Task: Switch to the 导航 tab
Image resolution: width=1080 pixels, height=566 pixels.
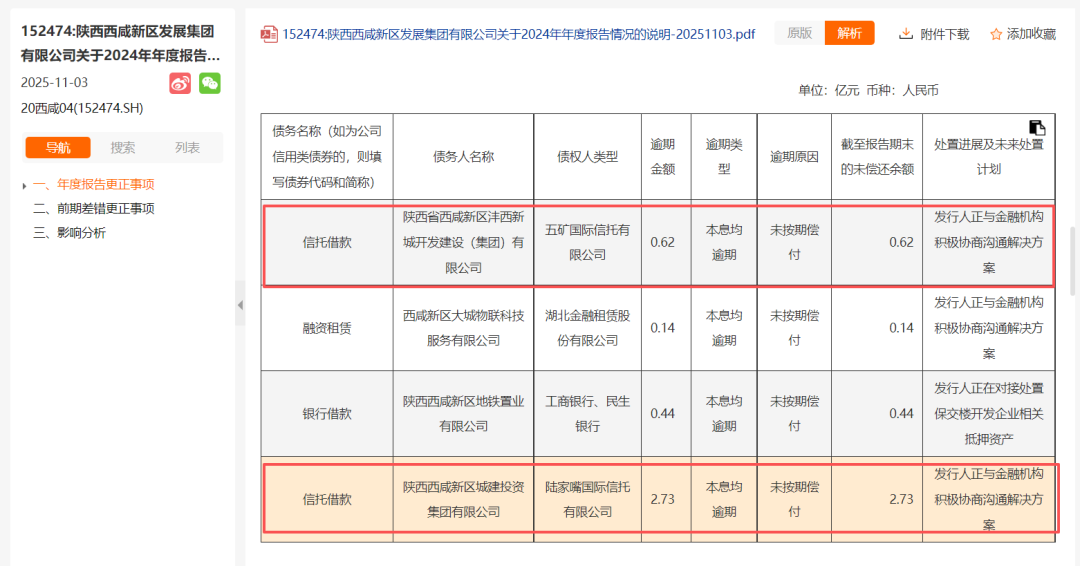Action: click(58, 147)
